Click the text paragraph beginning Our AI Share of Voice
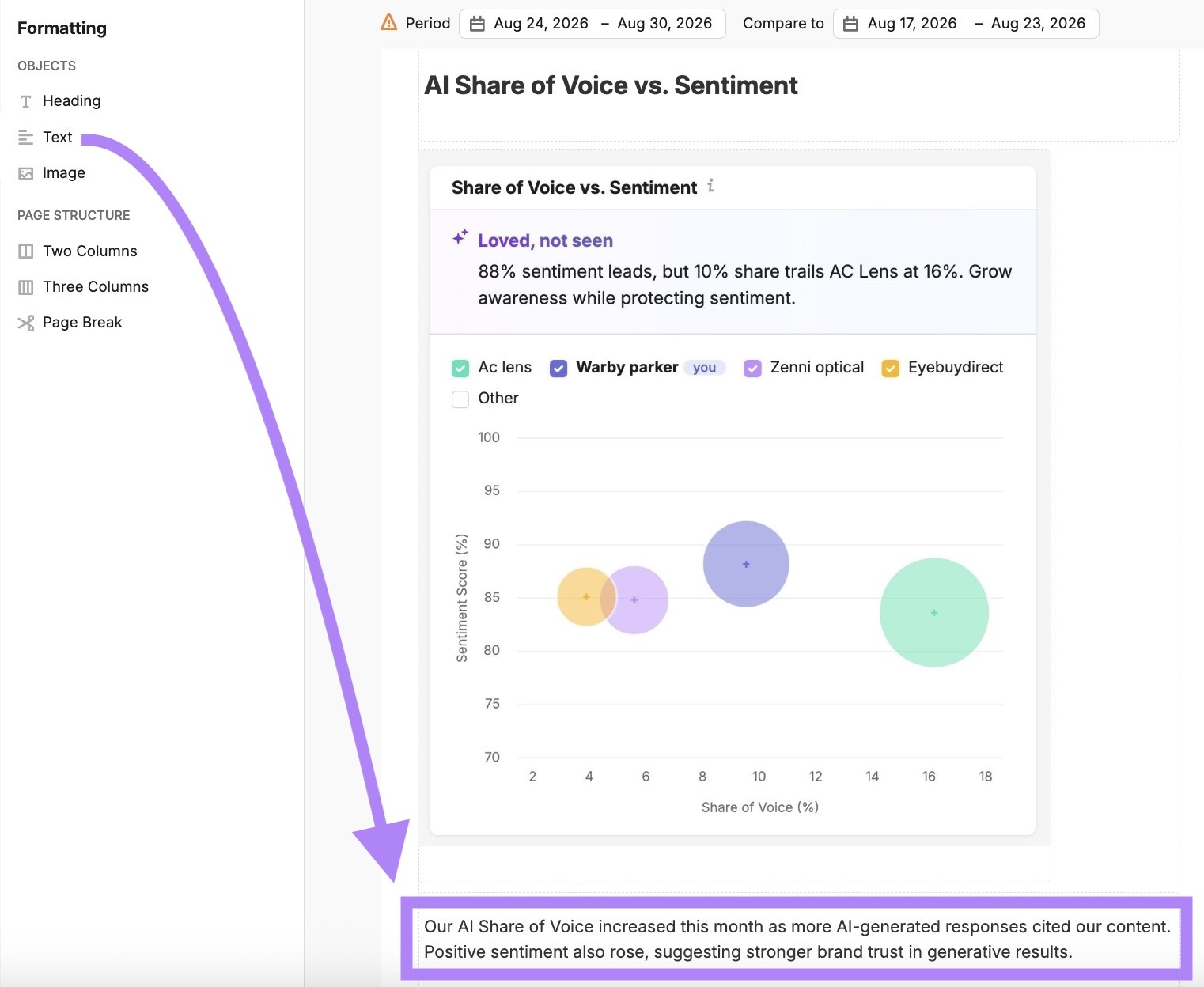The width and height of the screenshot is (1204, 987). click(x=797, y=940)
